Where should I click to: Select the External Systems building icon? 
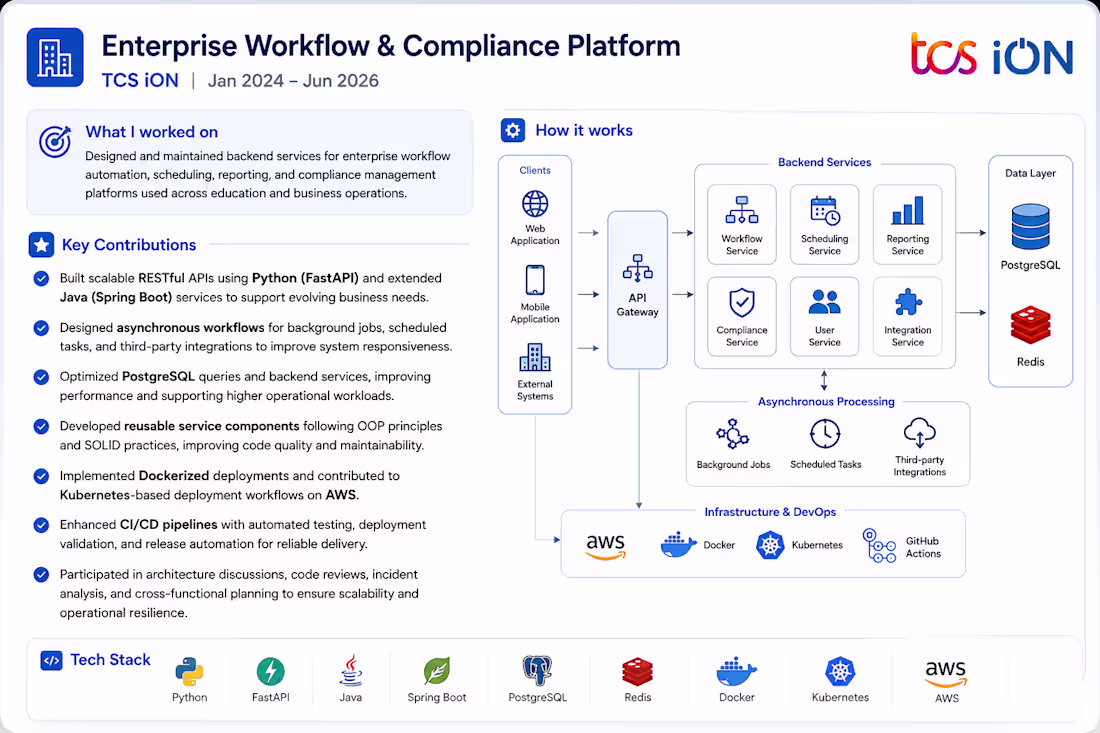pos(535,357)
